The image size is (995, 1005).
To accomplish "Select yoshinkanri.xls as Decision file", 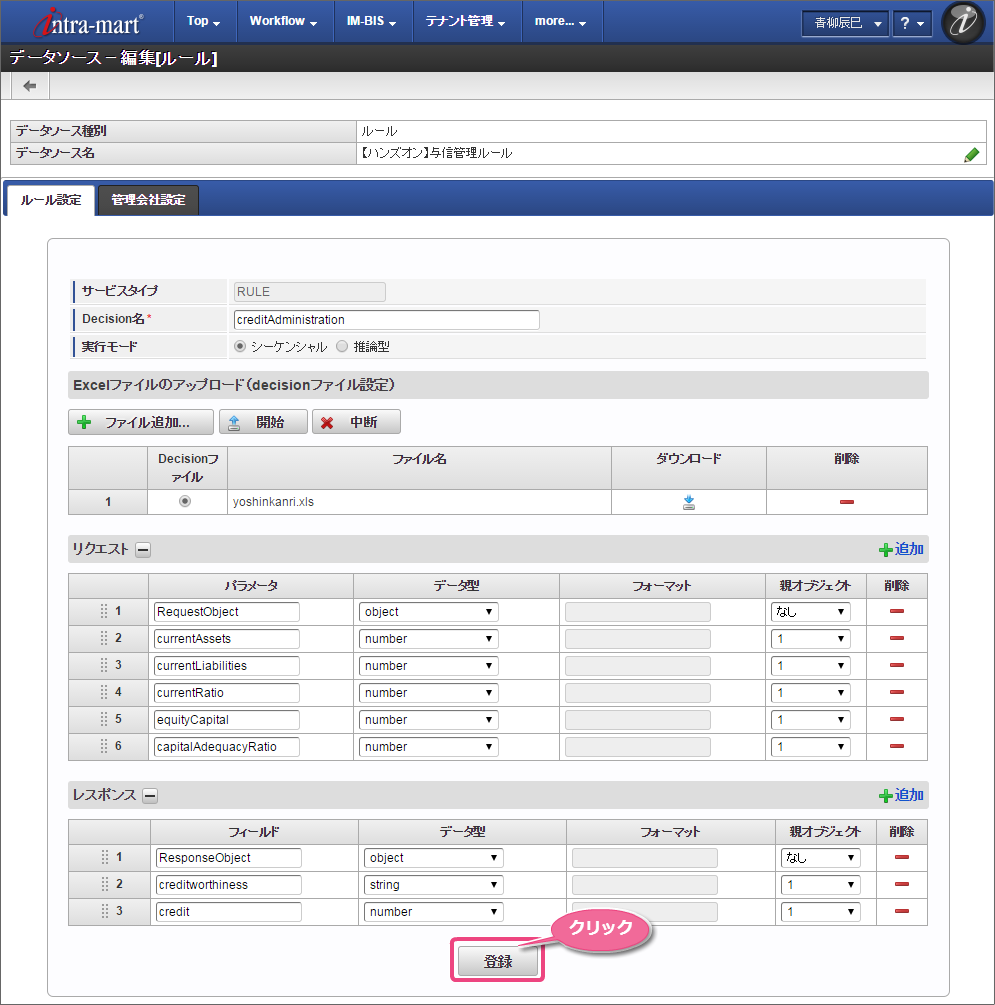I will click(x=185, y=501).
